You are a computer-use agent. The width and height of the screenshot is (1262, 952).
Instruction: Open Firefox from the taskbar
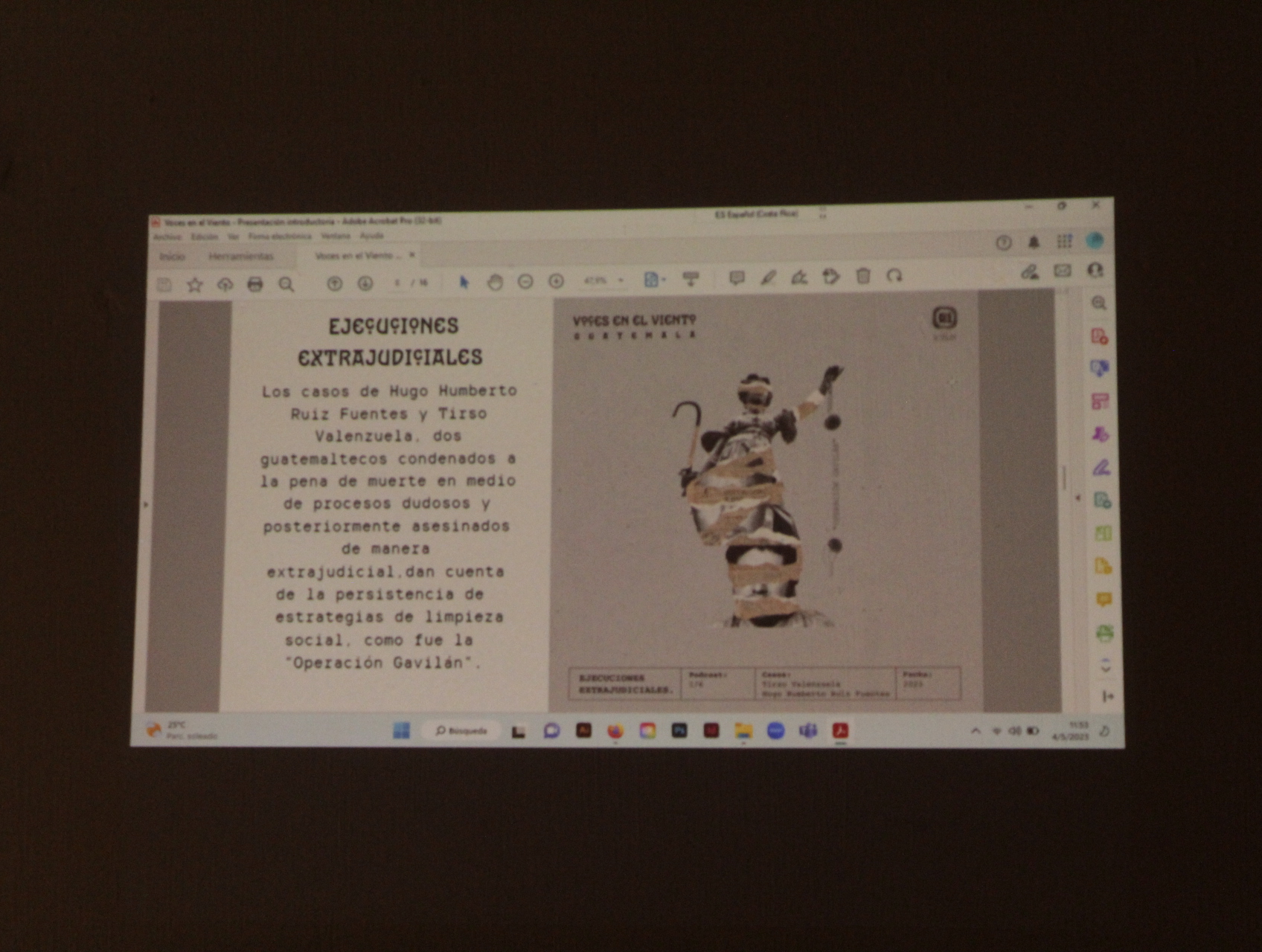click(x=615, y=731)
